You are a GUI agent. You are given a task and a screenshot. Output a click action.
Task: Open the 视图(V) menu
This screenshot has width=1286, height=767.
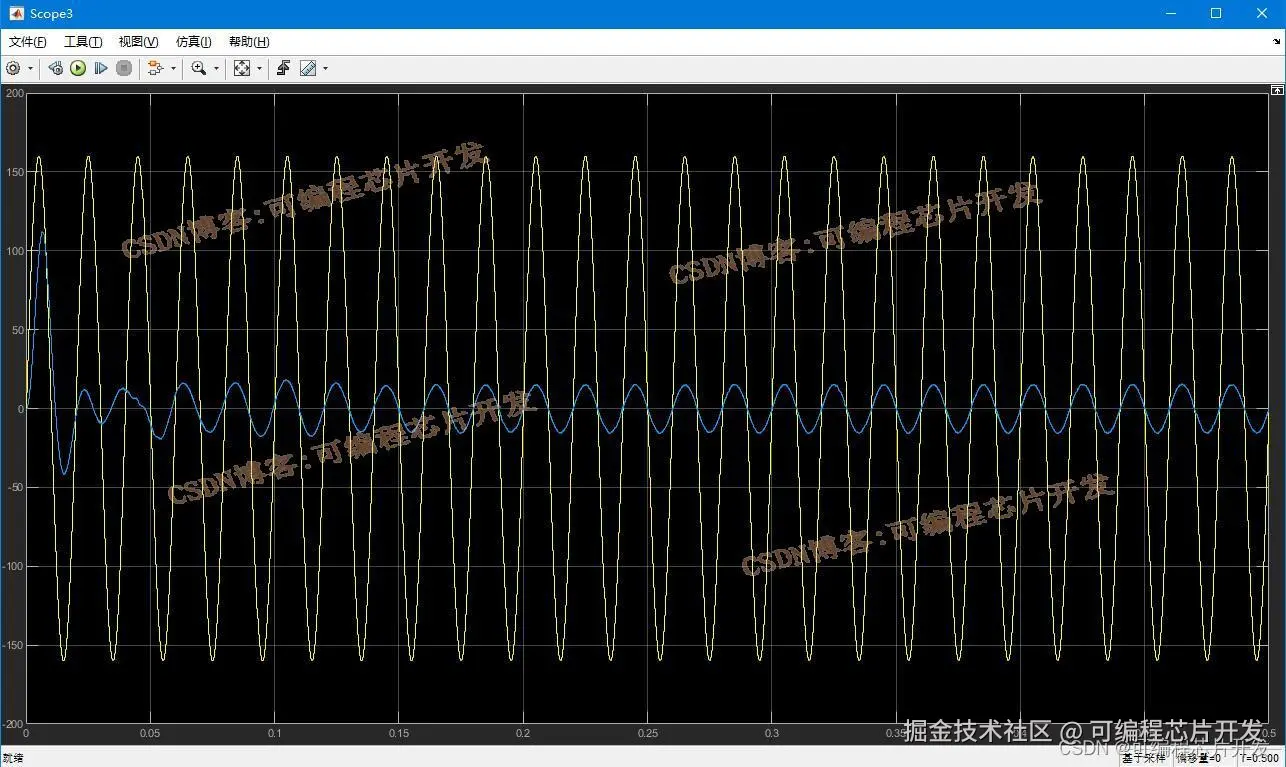pyautogui.click(x=138, y=42)
